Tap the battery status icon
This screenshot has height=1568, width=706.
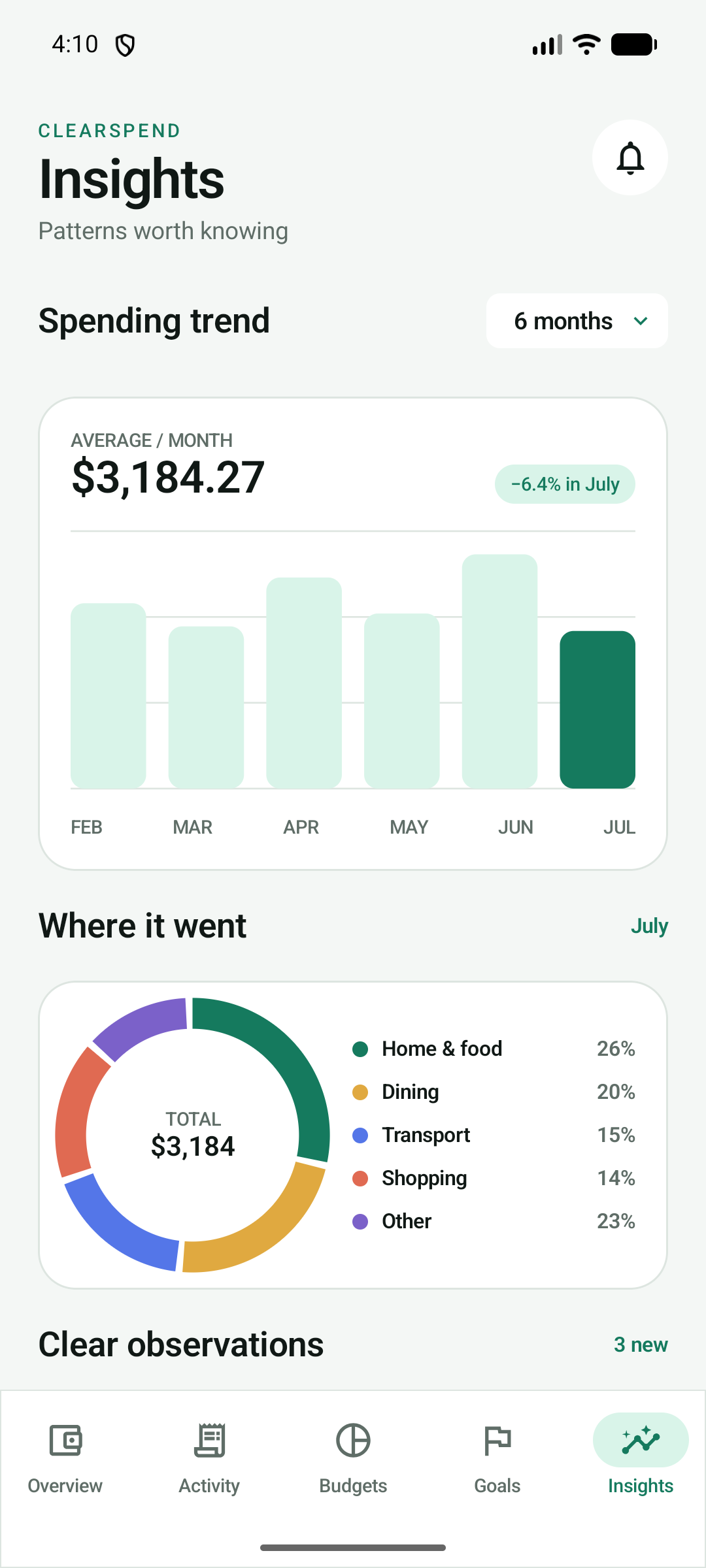click(634, 44)
